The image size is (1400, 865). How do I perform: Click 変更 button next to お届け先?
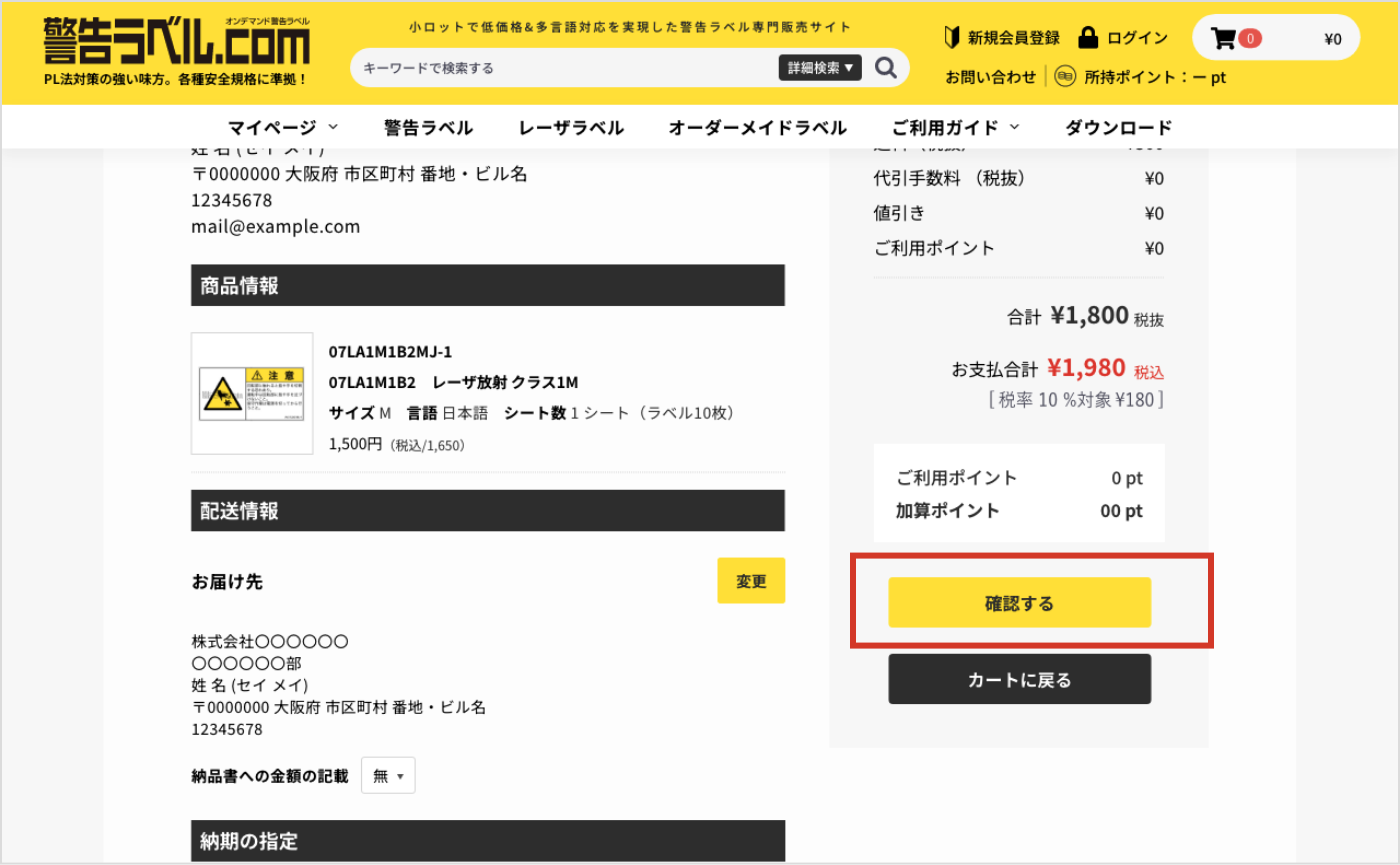(x=751, y=581)
